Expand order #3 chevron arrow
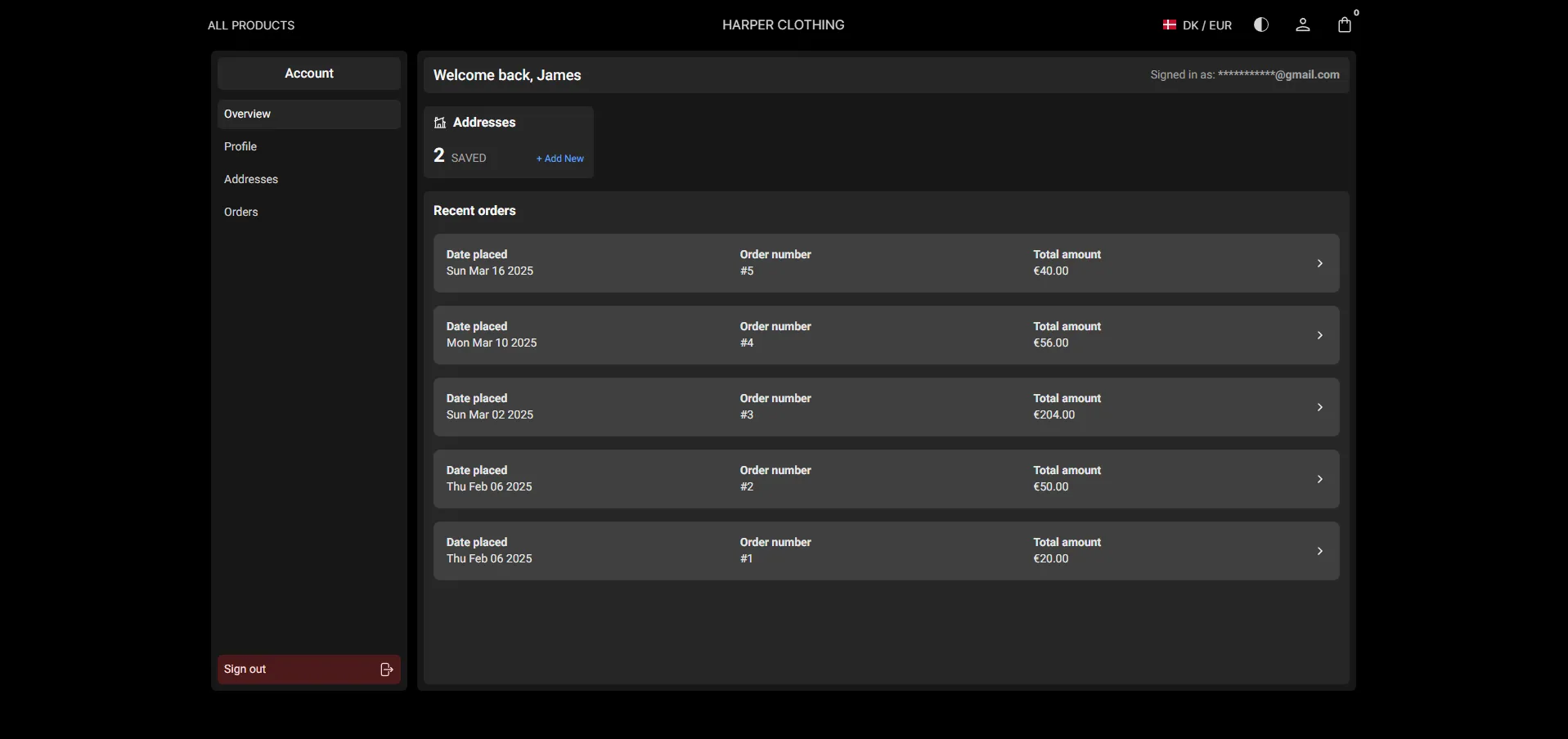 pos(1319,407)
